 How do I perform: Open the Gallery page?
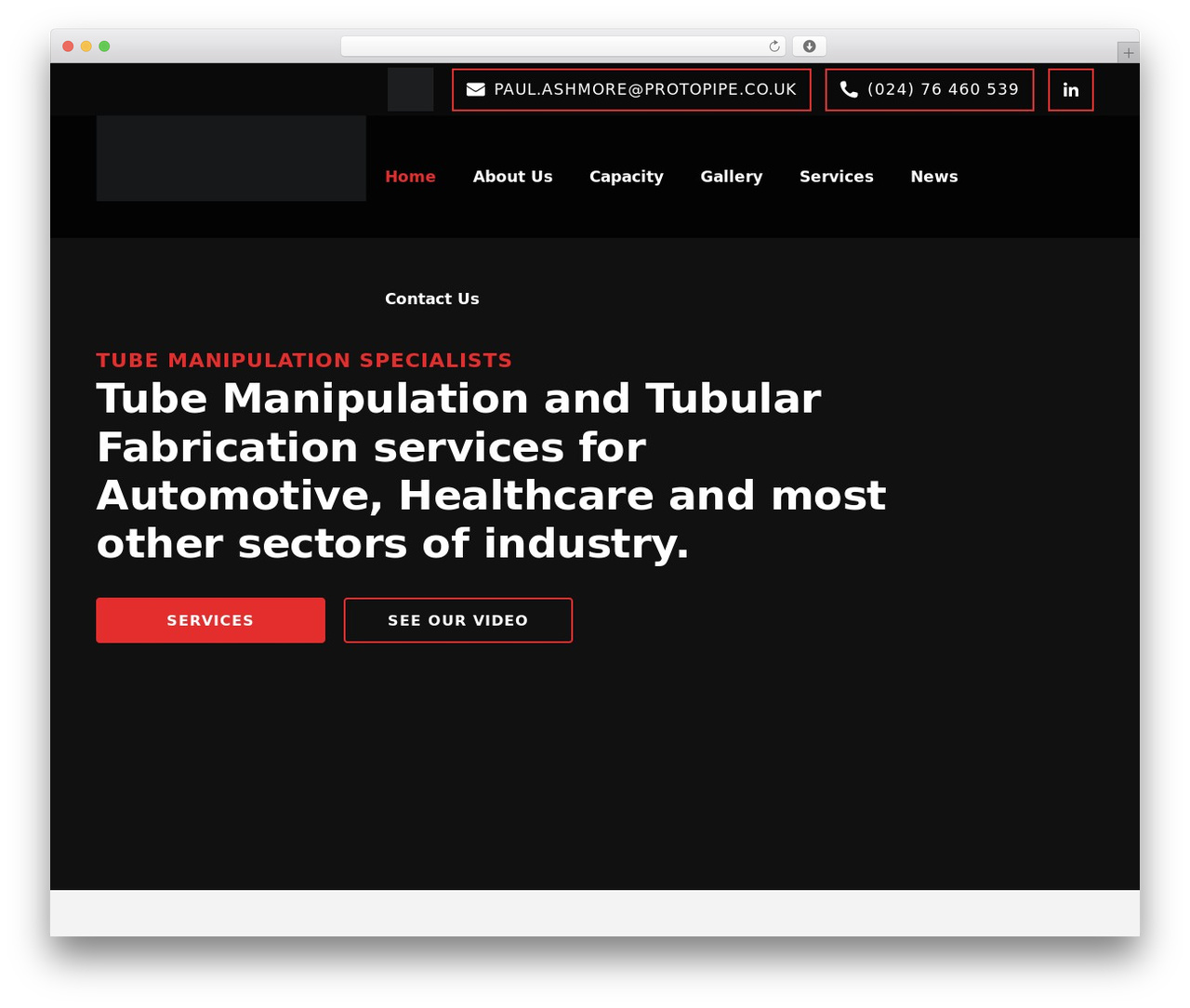point(732,177)
